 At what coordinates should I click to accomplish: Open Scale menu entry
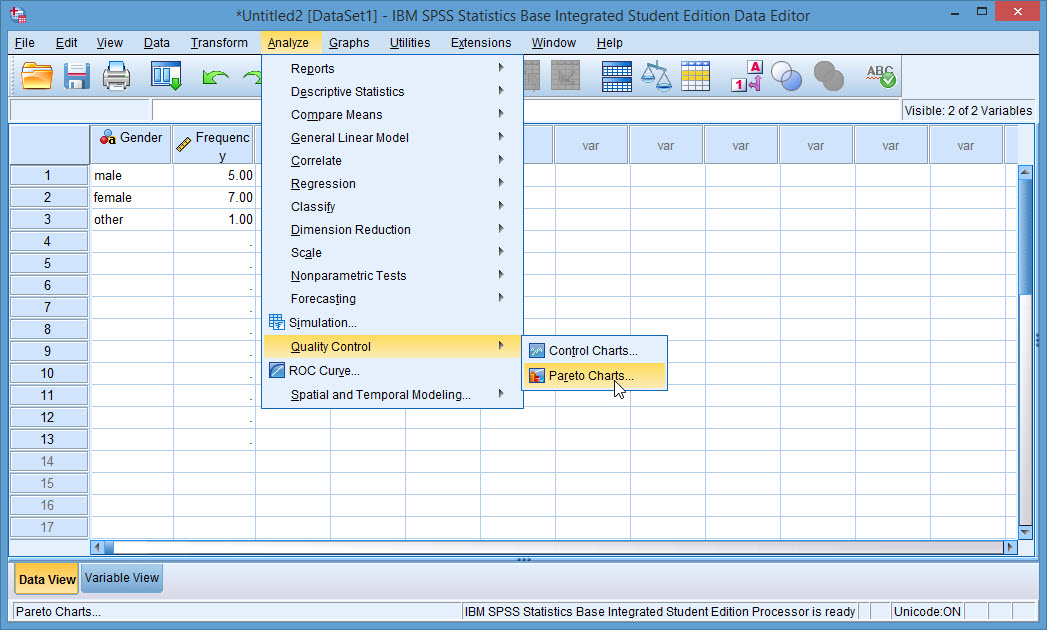coord(392,253)
